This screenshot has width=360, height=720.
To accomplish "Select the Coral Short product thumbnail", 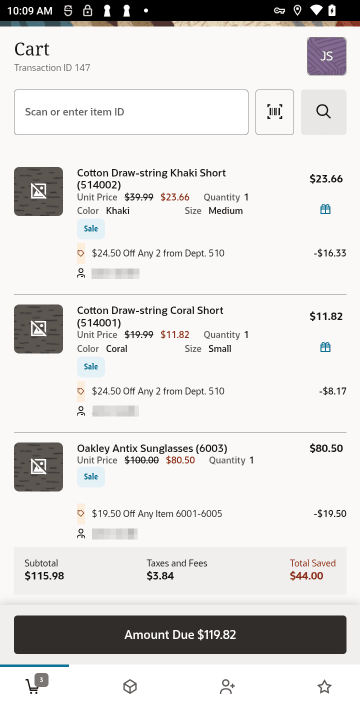I will click(39, 329).
